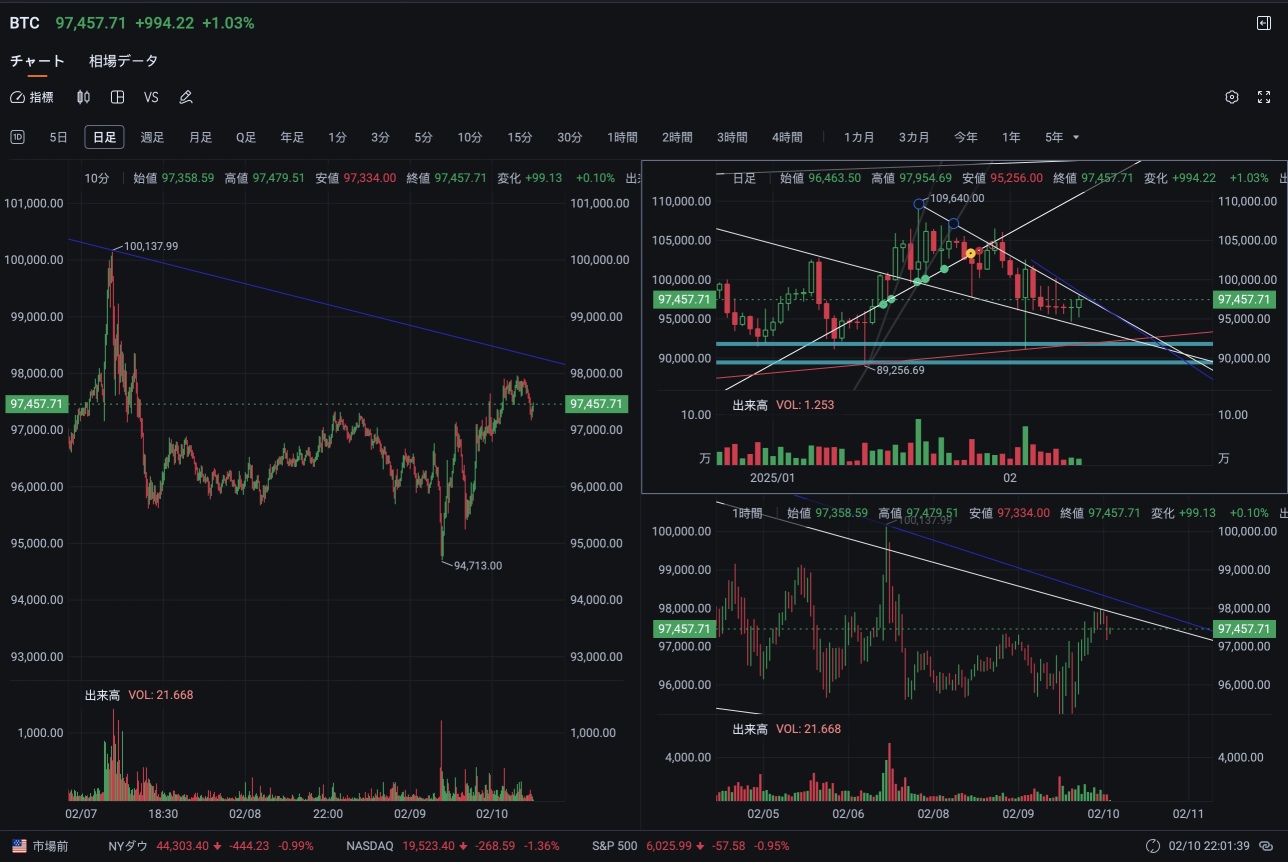Select the 4時間 interval
The image size is (1288, 862).
tap(787, 137)
